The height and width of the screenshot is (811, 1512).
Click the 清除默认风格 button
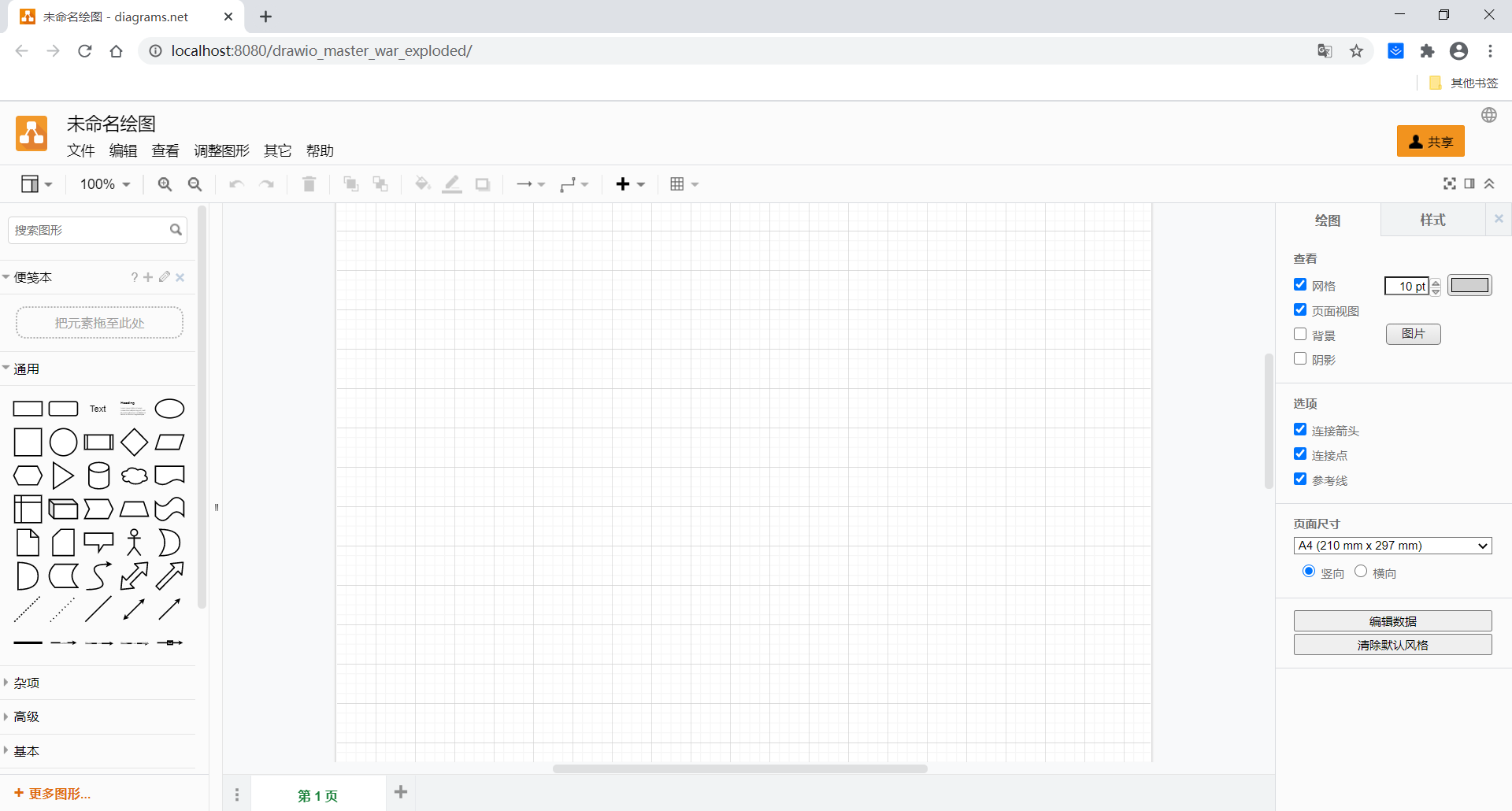[1392, 644]
